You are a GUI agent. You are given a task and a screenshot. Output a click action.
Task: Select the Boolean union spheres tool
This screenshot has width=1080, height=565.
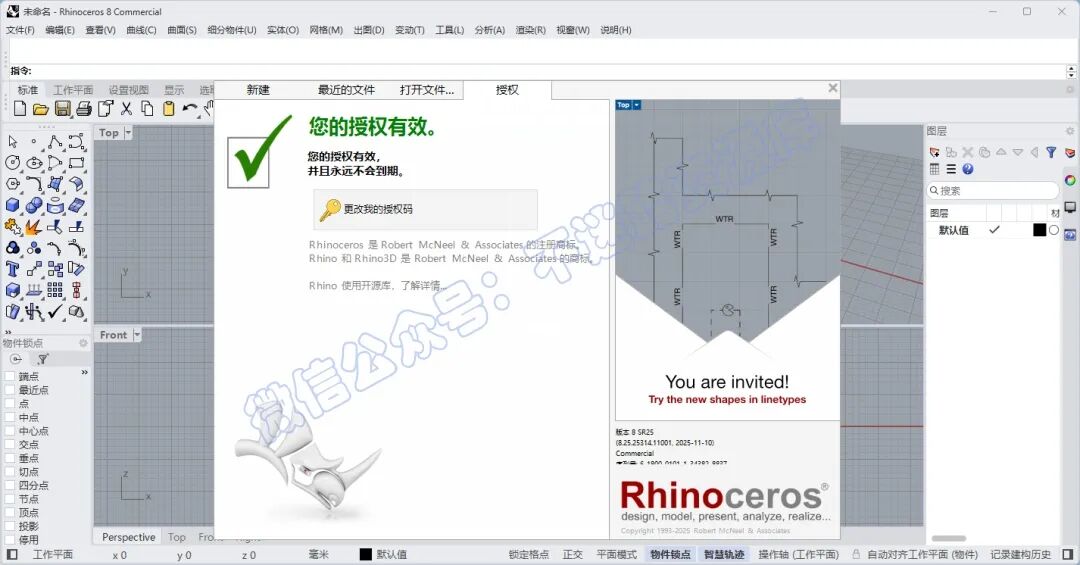point(34,205)
